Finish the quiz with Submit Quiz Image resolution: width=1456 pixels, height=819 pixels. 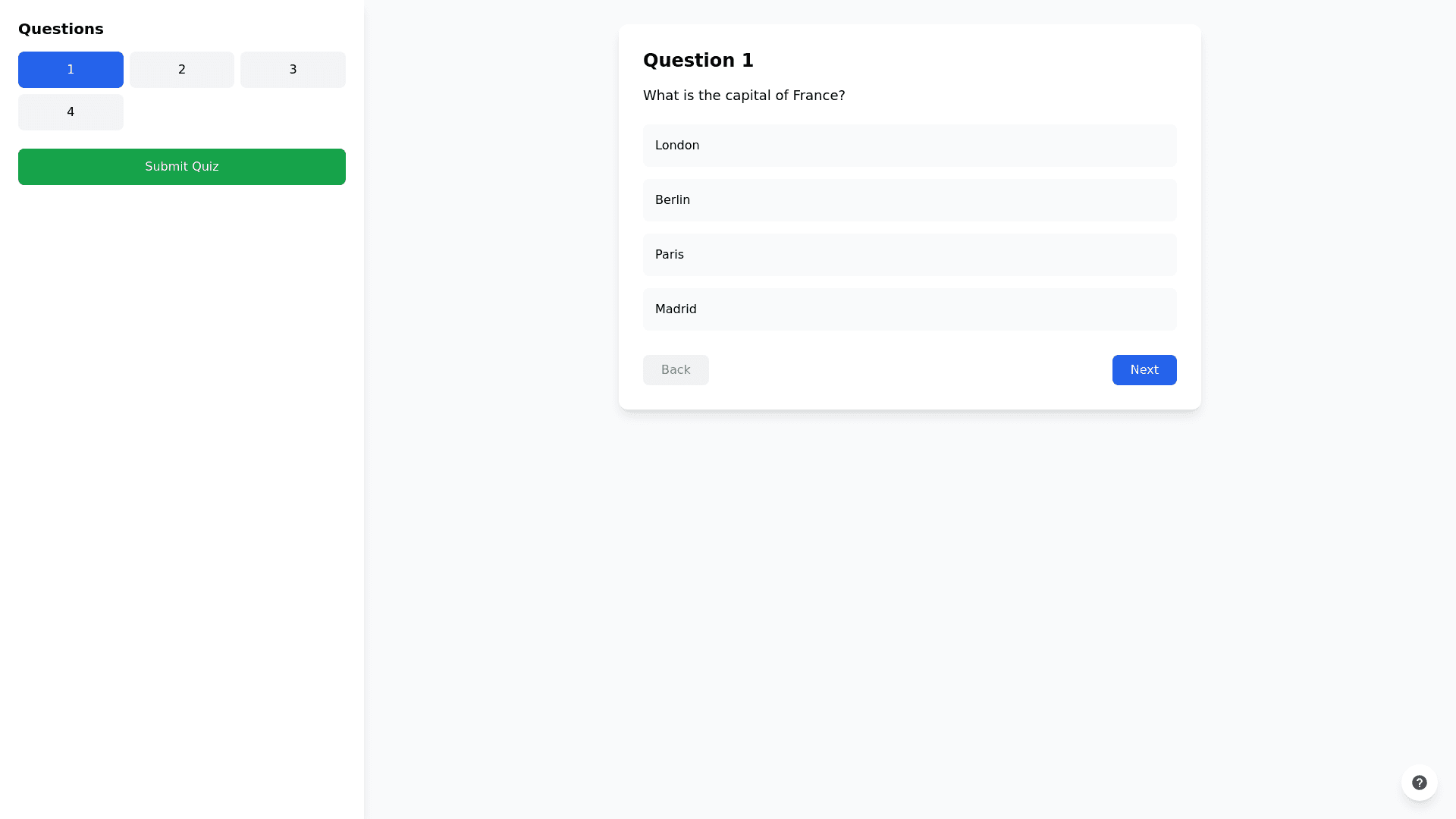pyautogui.click(x=182, y=167)
